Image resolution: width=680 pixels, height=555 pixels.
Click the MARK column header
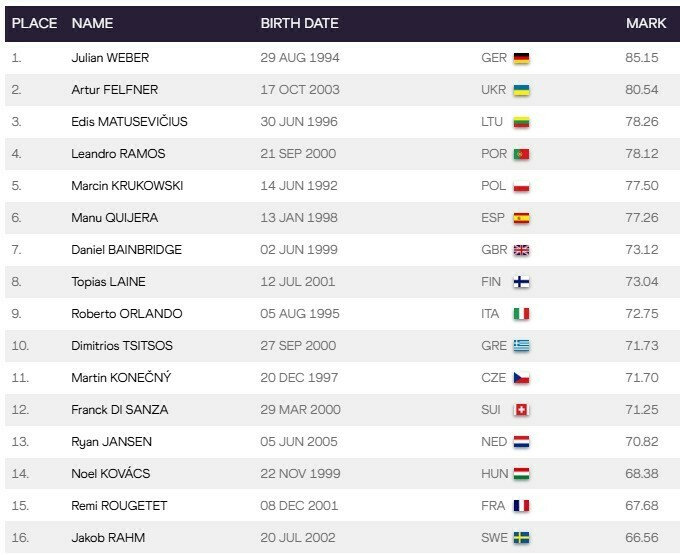coord(640,23)
